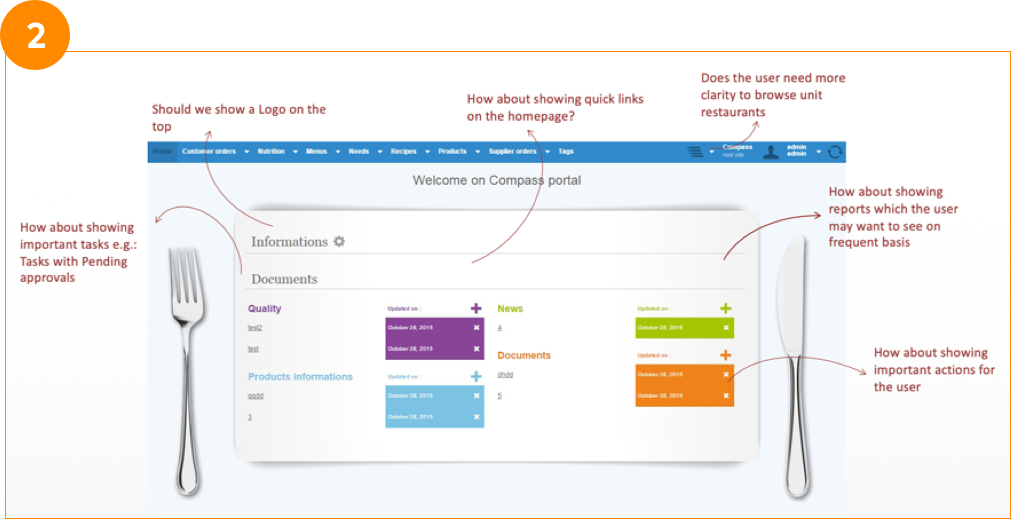1012x520 pixels.
Task: Click the orange plus for Documents
Action: (726, 355)
